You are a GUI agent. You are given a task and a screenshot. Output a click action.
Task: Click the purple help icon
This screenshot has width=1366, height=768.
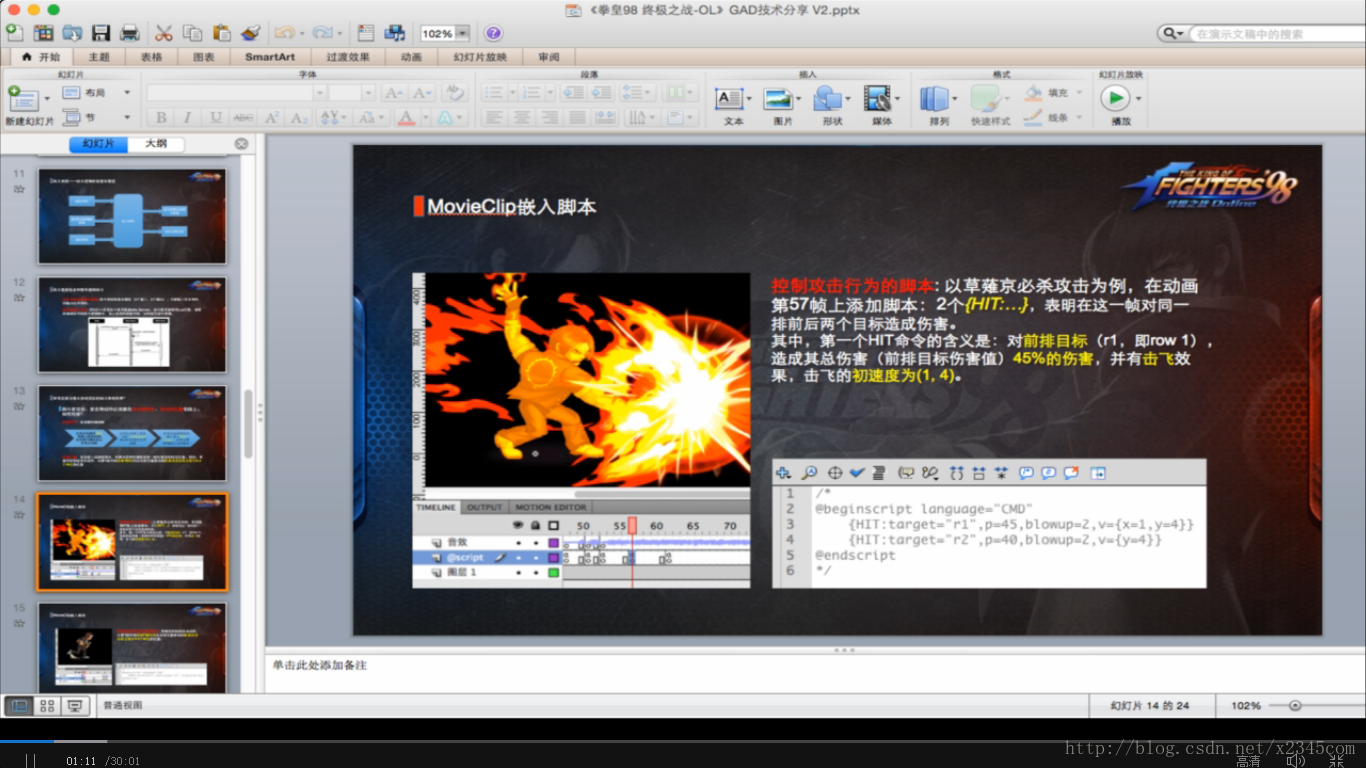(493, 33)
